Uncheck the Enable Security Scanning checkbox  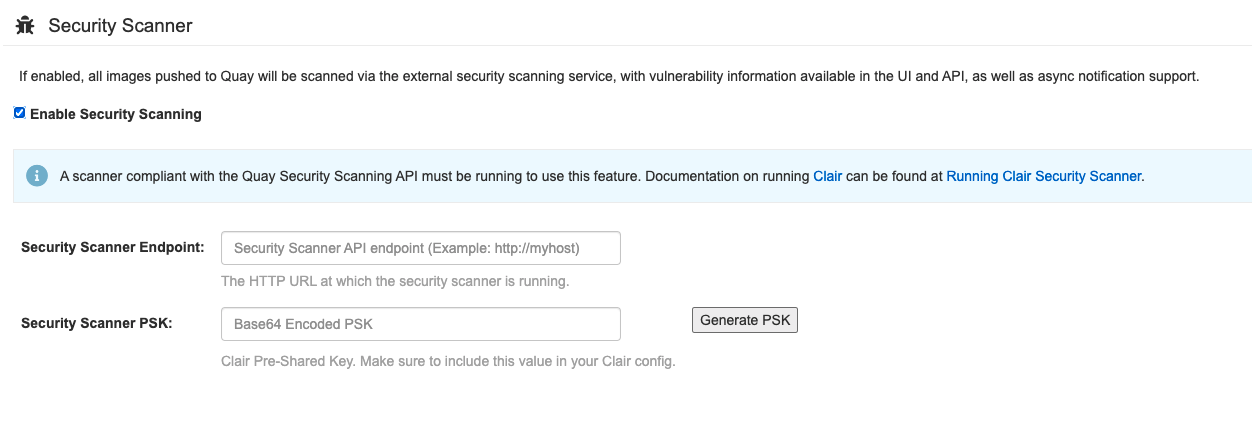coord(19,113)
